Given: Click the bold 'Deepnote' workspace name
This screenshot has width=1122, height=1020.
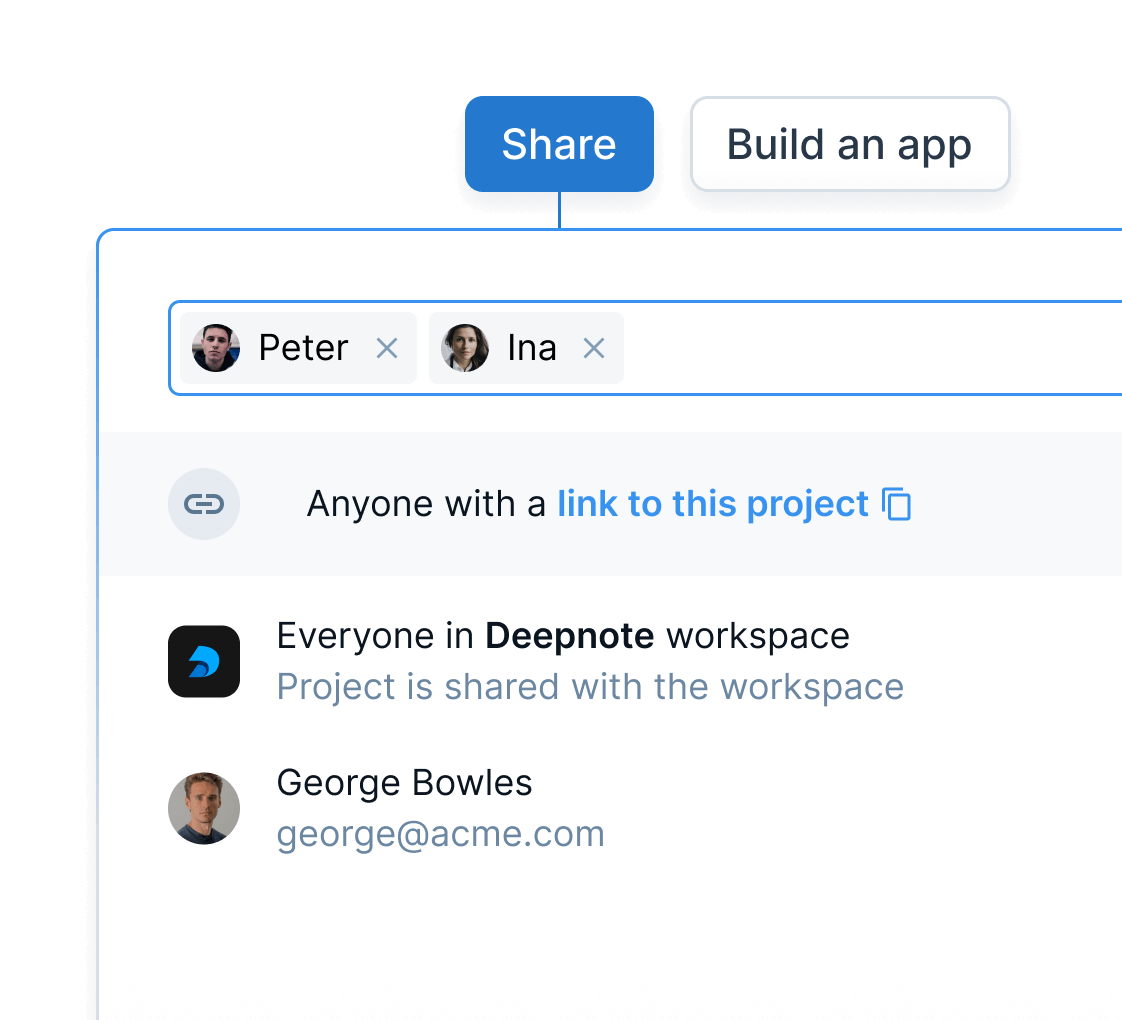Looking at the screenshot, I should tap(569, 636).
